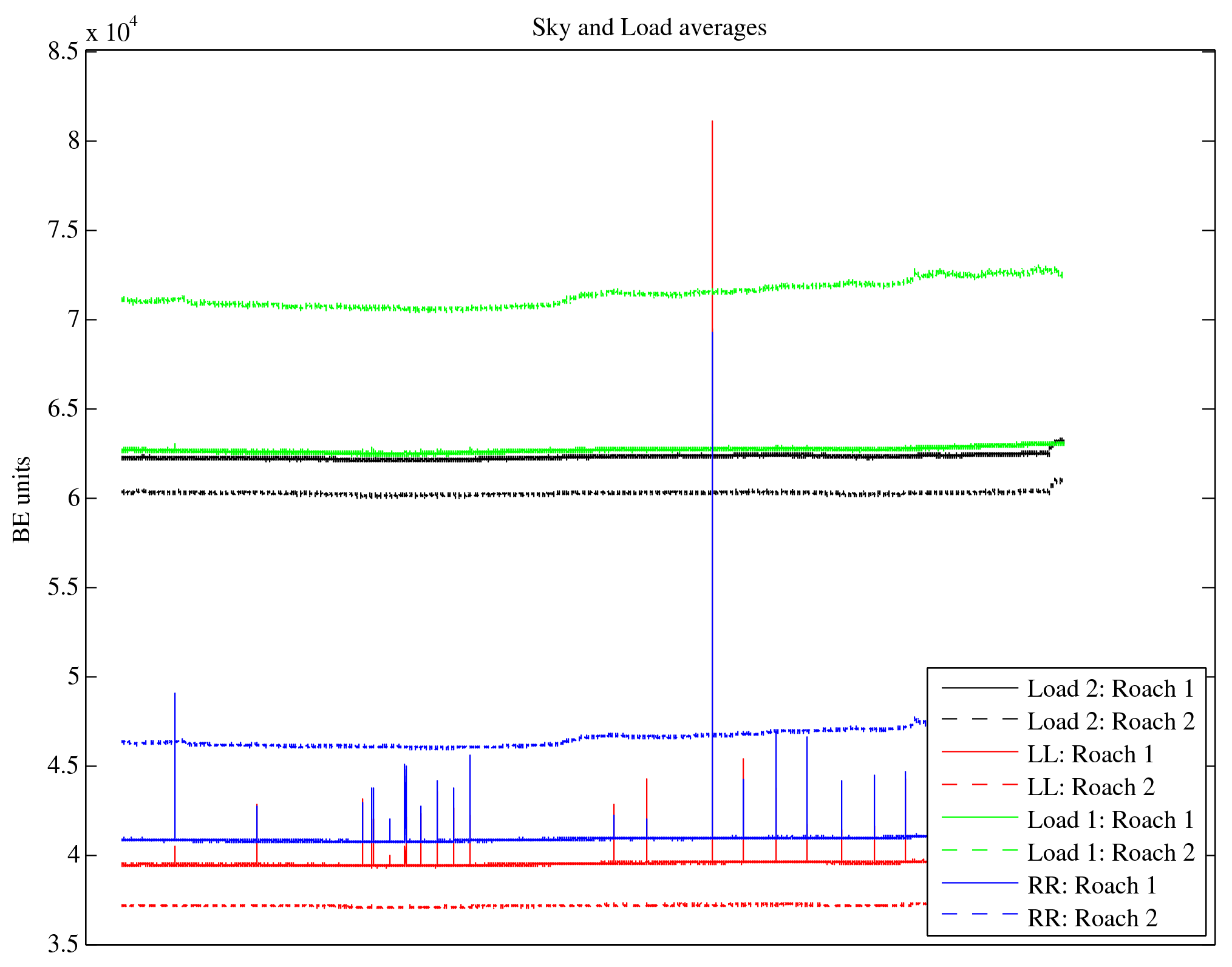Click dashed blue line sample in legend
The height and width of the screenshot is (967, 1232).
coord(979,914)
